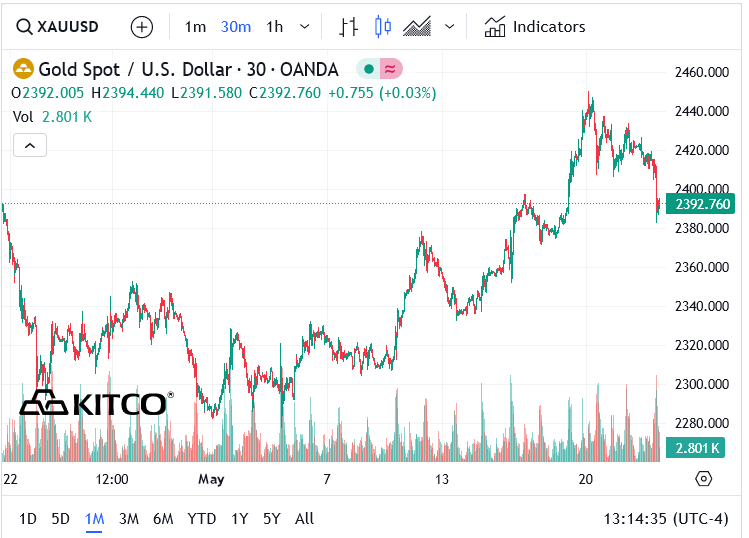
Task: Select the area chart style icon
Action: click(416, 27)
